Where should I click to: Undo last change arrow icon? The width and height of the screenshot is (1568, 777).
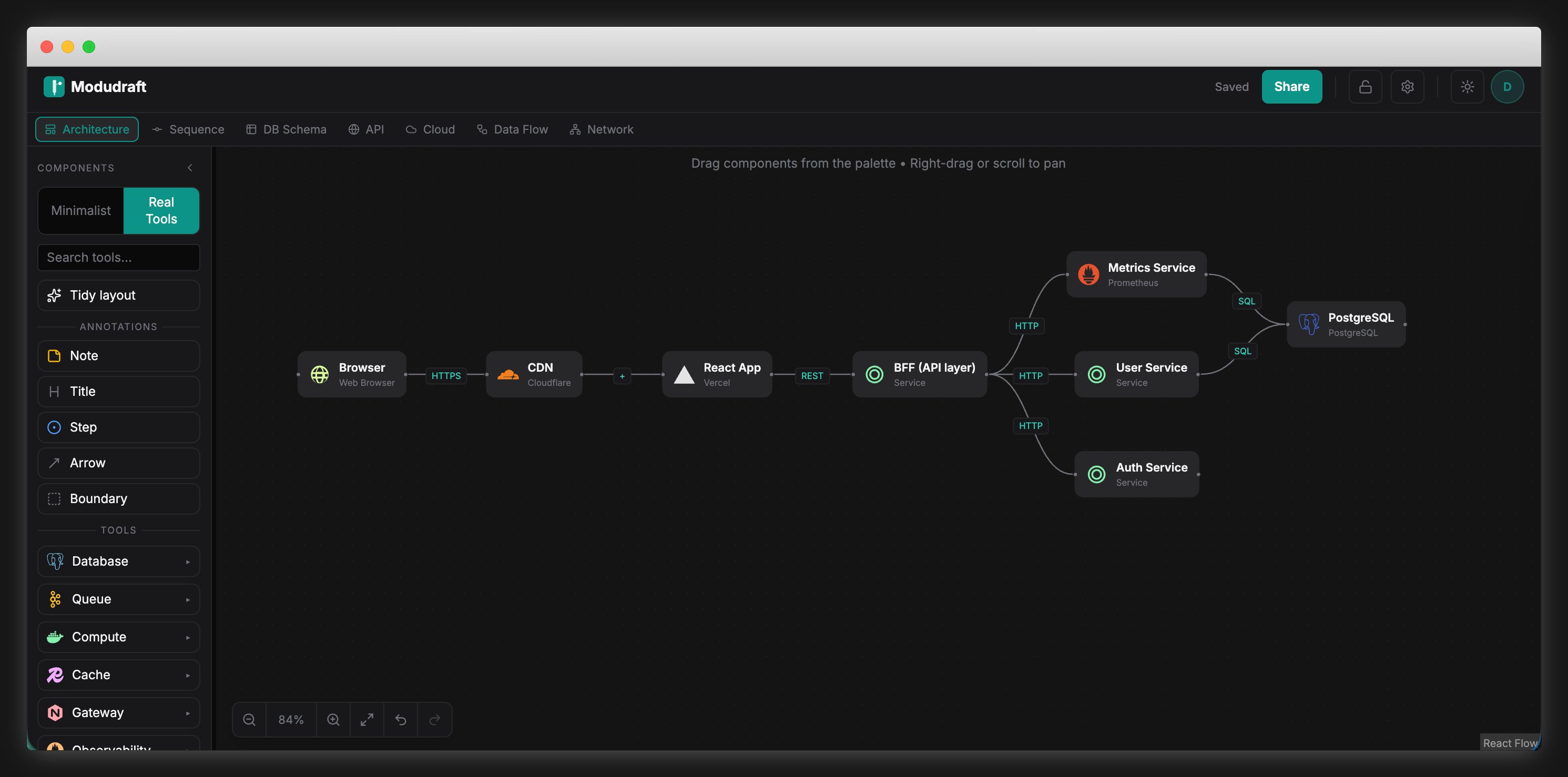(401, 720)
